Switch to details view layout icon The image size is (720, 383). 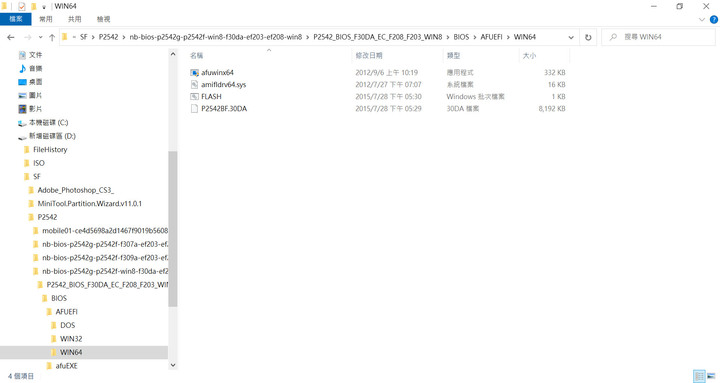tap(699, 376)
